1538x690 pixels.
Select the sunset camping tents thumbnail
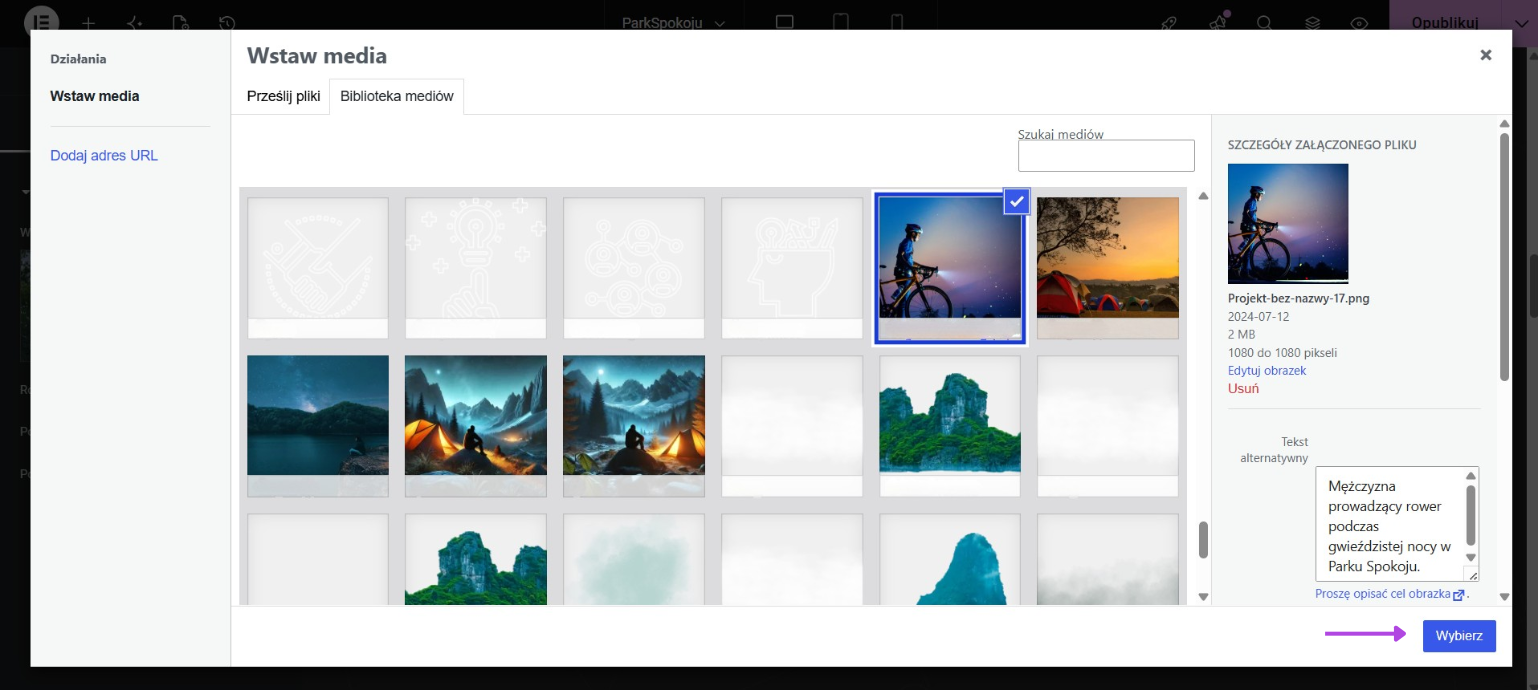point(1108,268)
